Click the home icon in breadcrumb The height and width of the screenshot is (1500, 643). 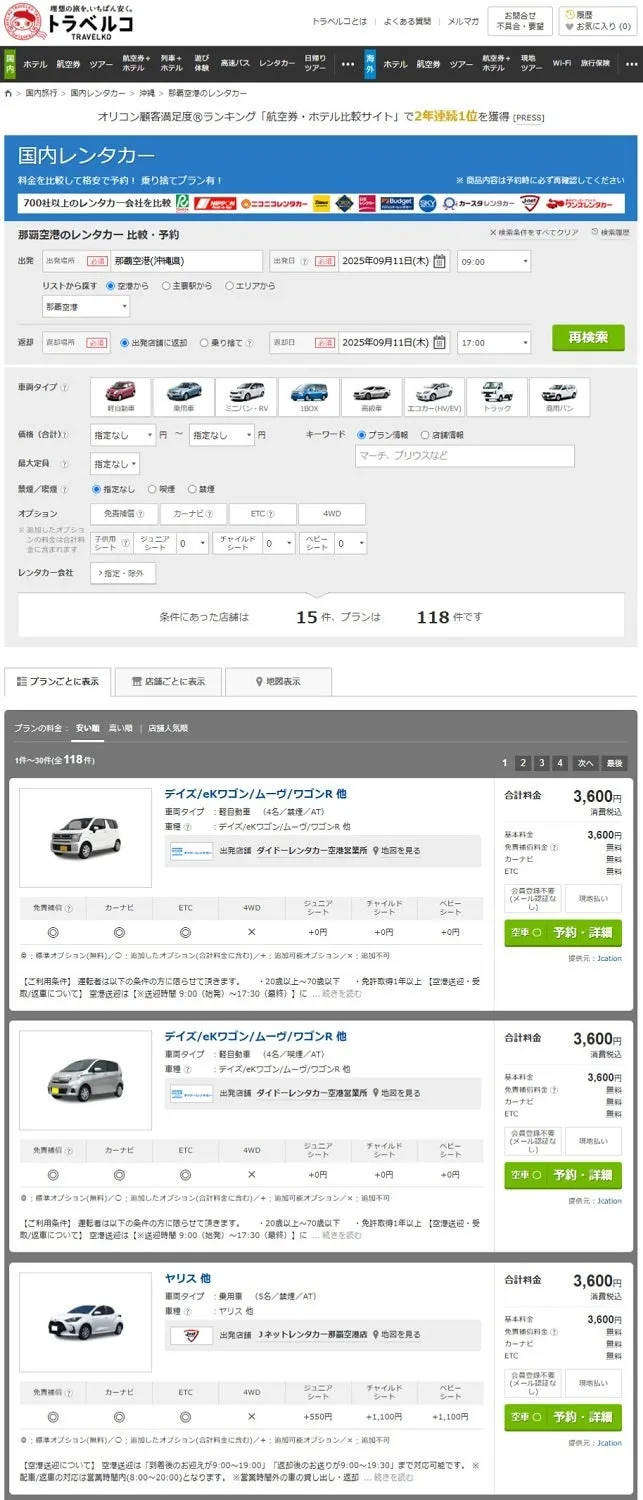coord(9,93)
